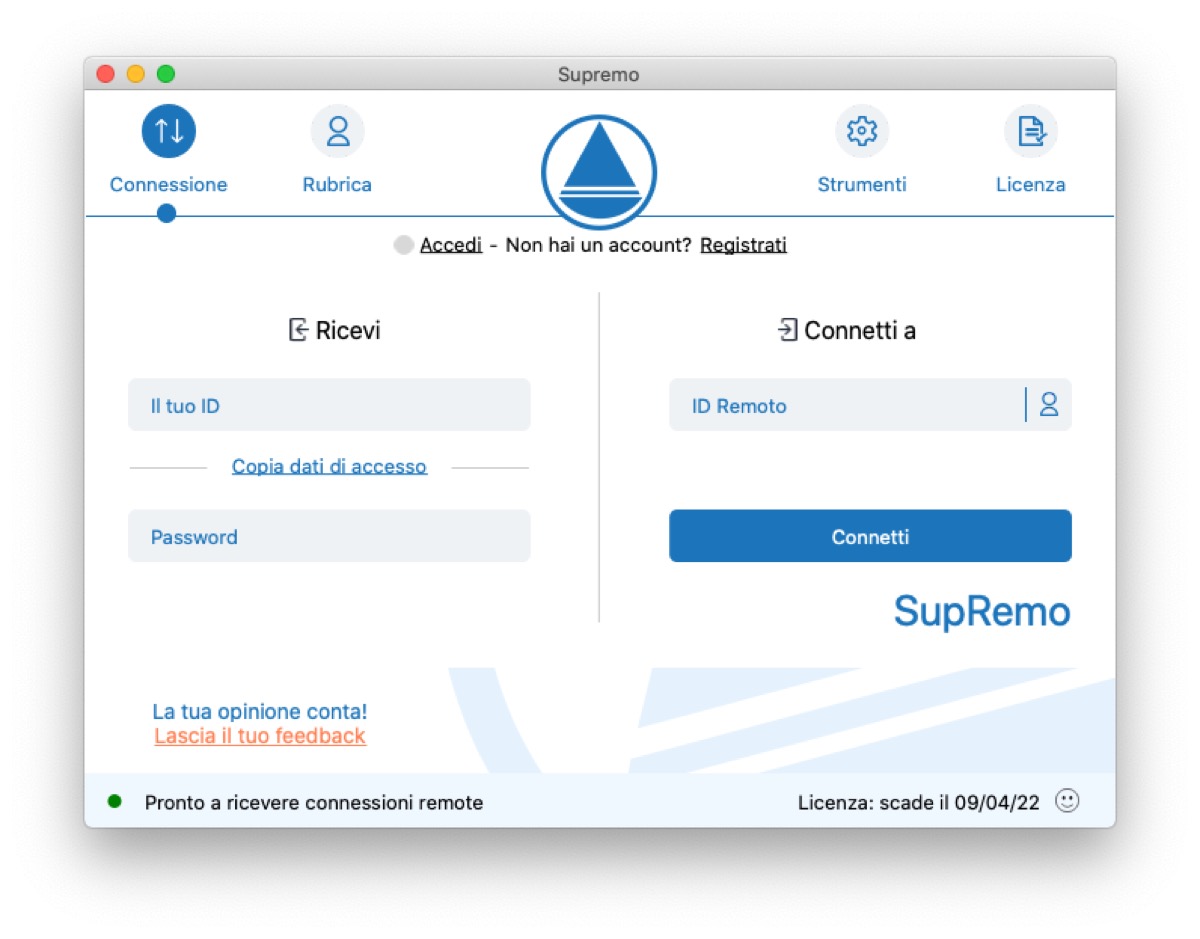Click the Connetti a heading text
Image resolution: width=1200 pixels, height=939 pixels.
click(x=860, y=330)
